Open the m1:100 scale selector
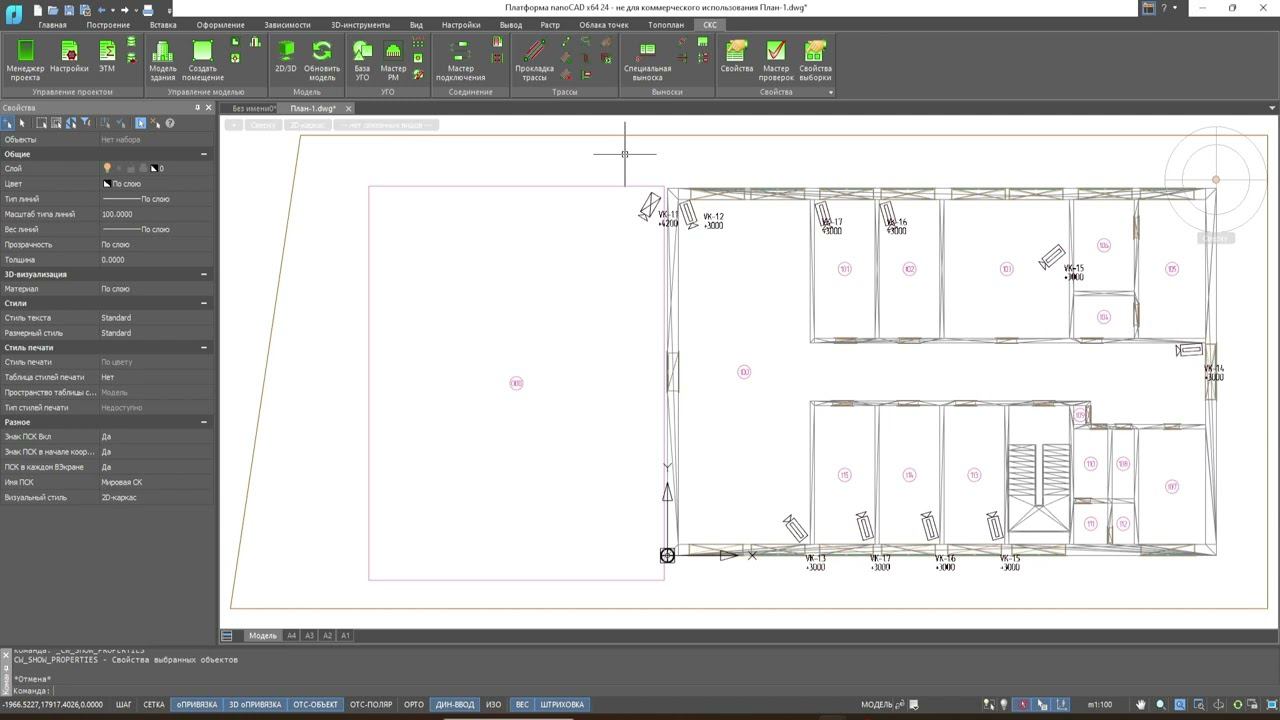 [1100, 704]
